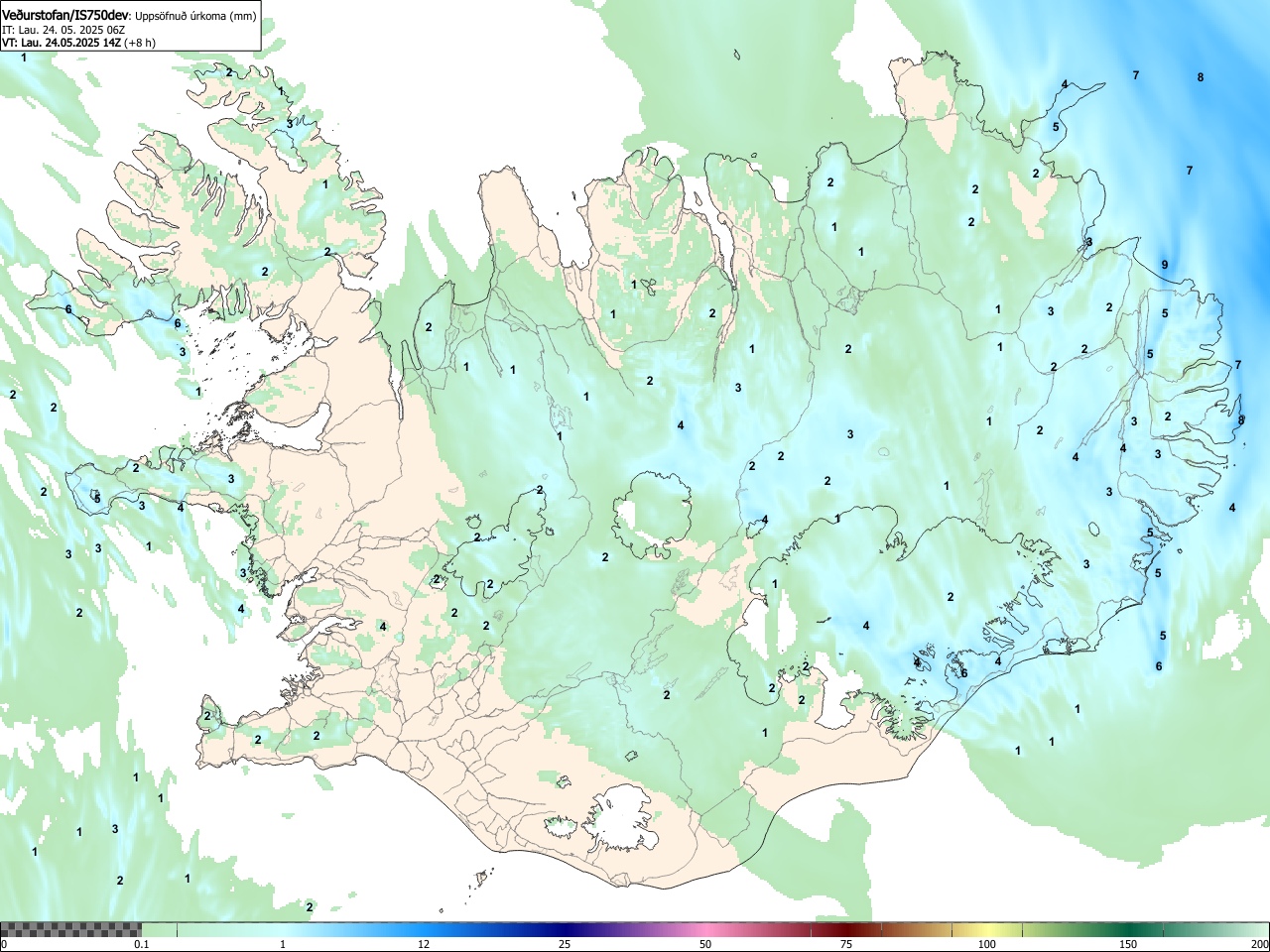1270x952 pixels.
Task: Click the 'IT: Lau. 24. 05. 2025 06Z' line
Action: pyautogui.click(x=63, y=30)
